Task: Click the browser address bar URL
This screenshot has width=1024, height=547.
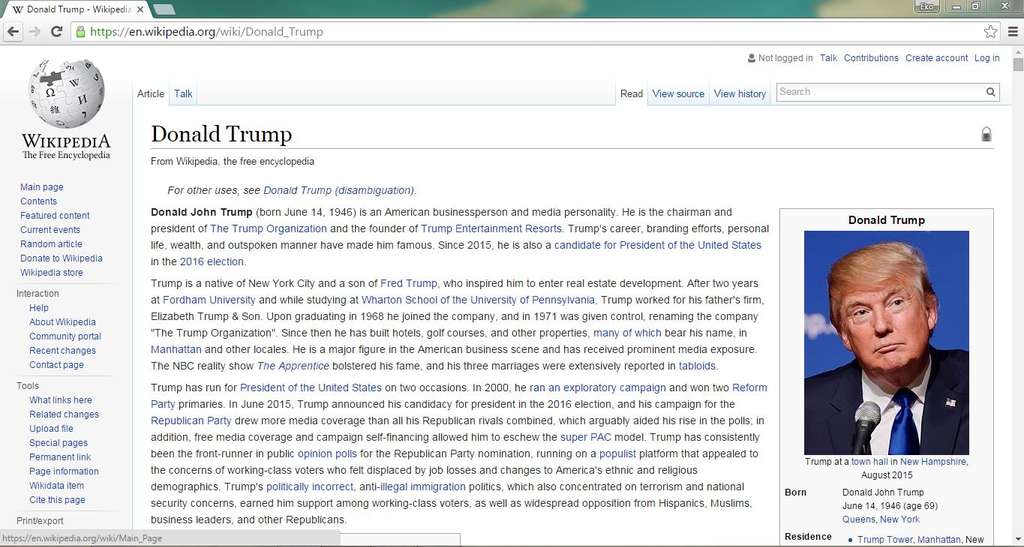Action: (206, 31)
